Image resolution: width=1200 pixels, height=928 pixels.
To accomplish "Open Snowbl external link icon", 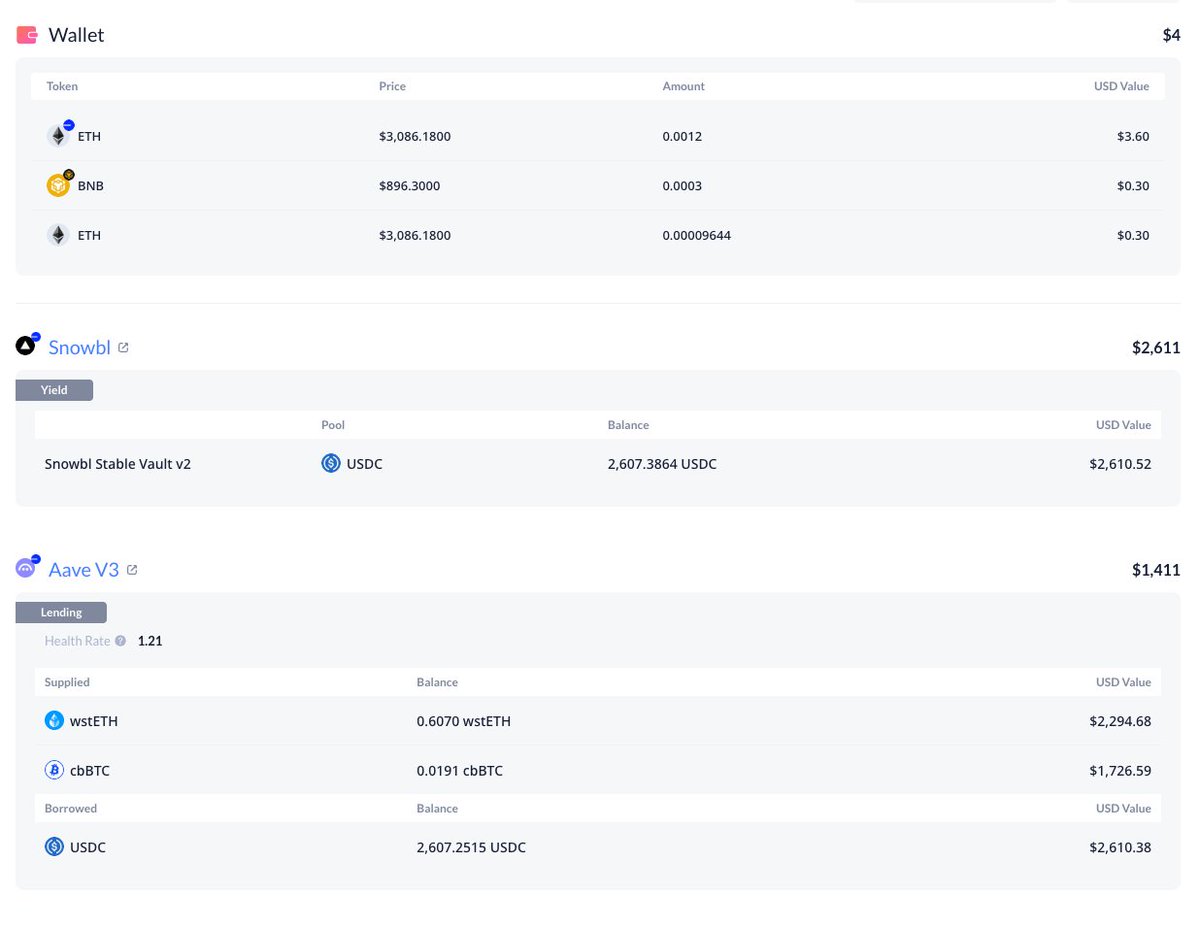I will pyautogui.click(x=124, y=348).
